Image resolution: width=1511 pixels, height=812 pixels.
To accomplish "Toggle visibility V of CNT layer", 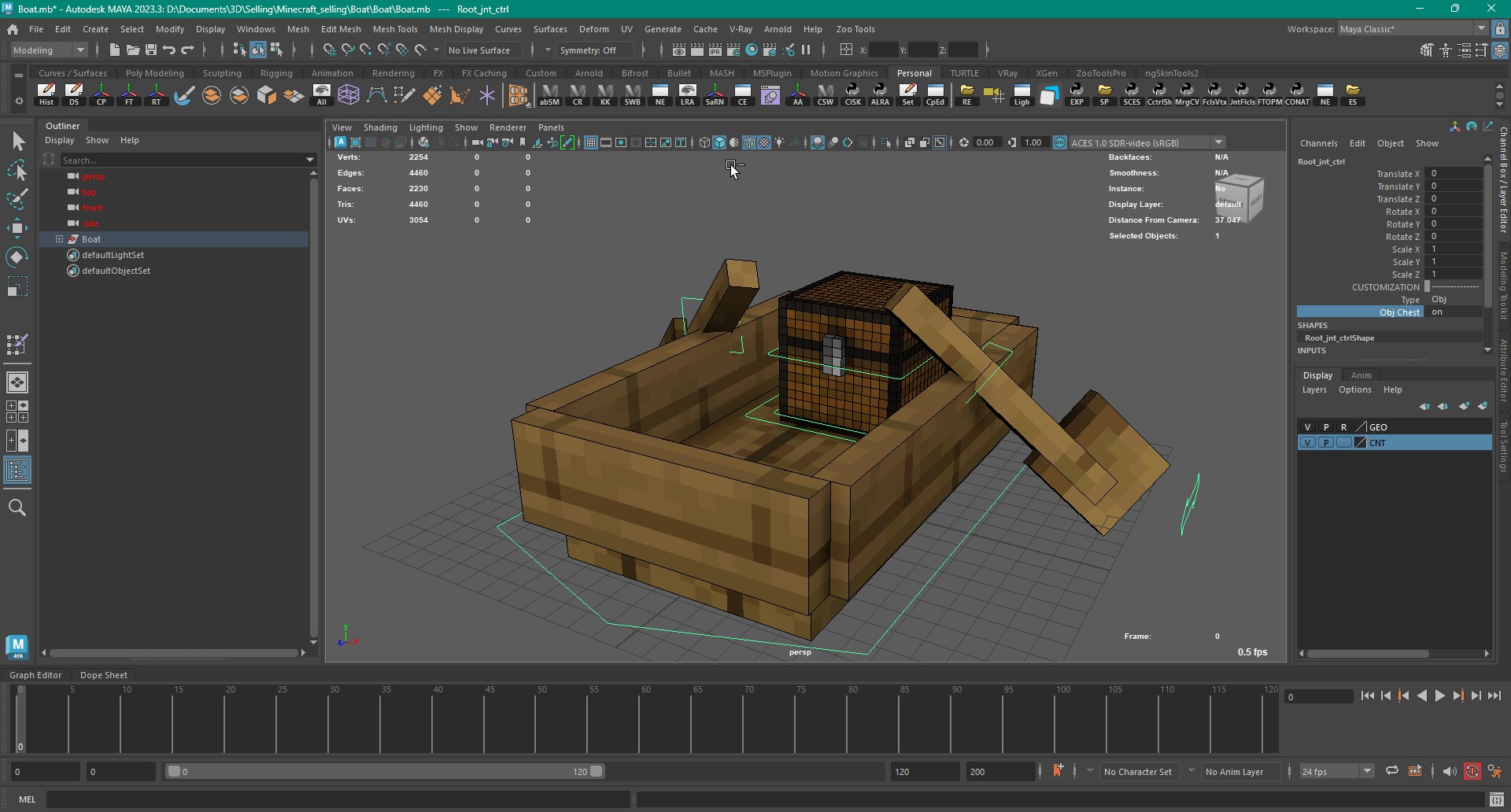I will (1307, 443).
